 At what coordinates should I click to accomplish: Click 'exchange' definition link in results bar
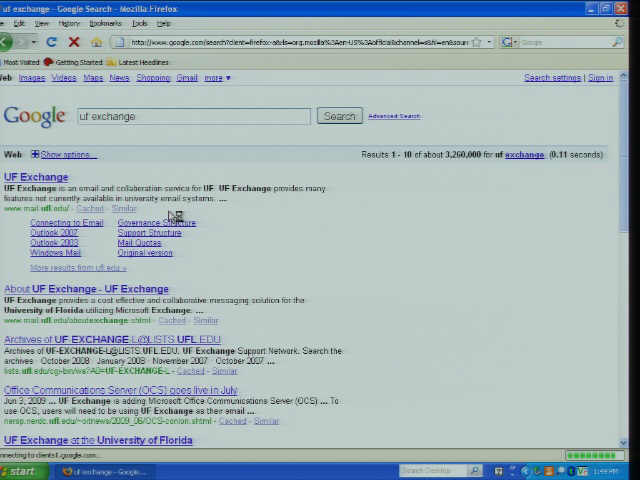click(x=524, y=155)
